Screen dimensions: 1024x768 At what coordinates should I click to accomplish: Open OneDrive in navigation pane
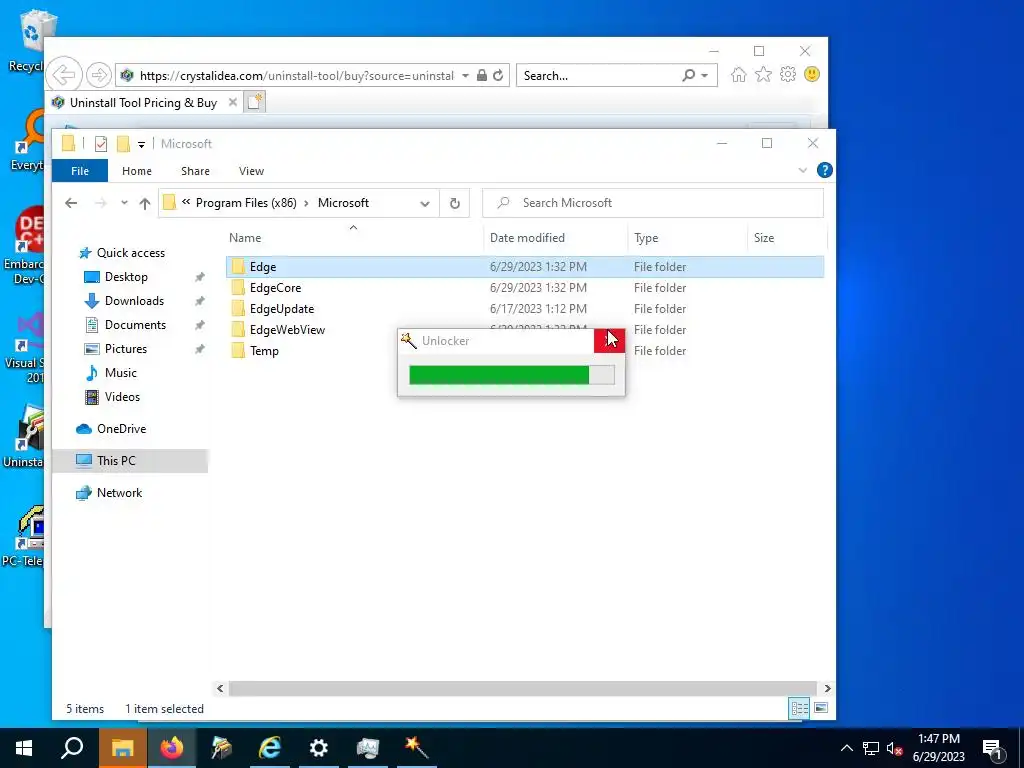pos(121,429)
